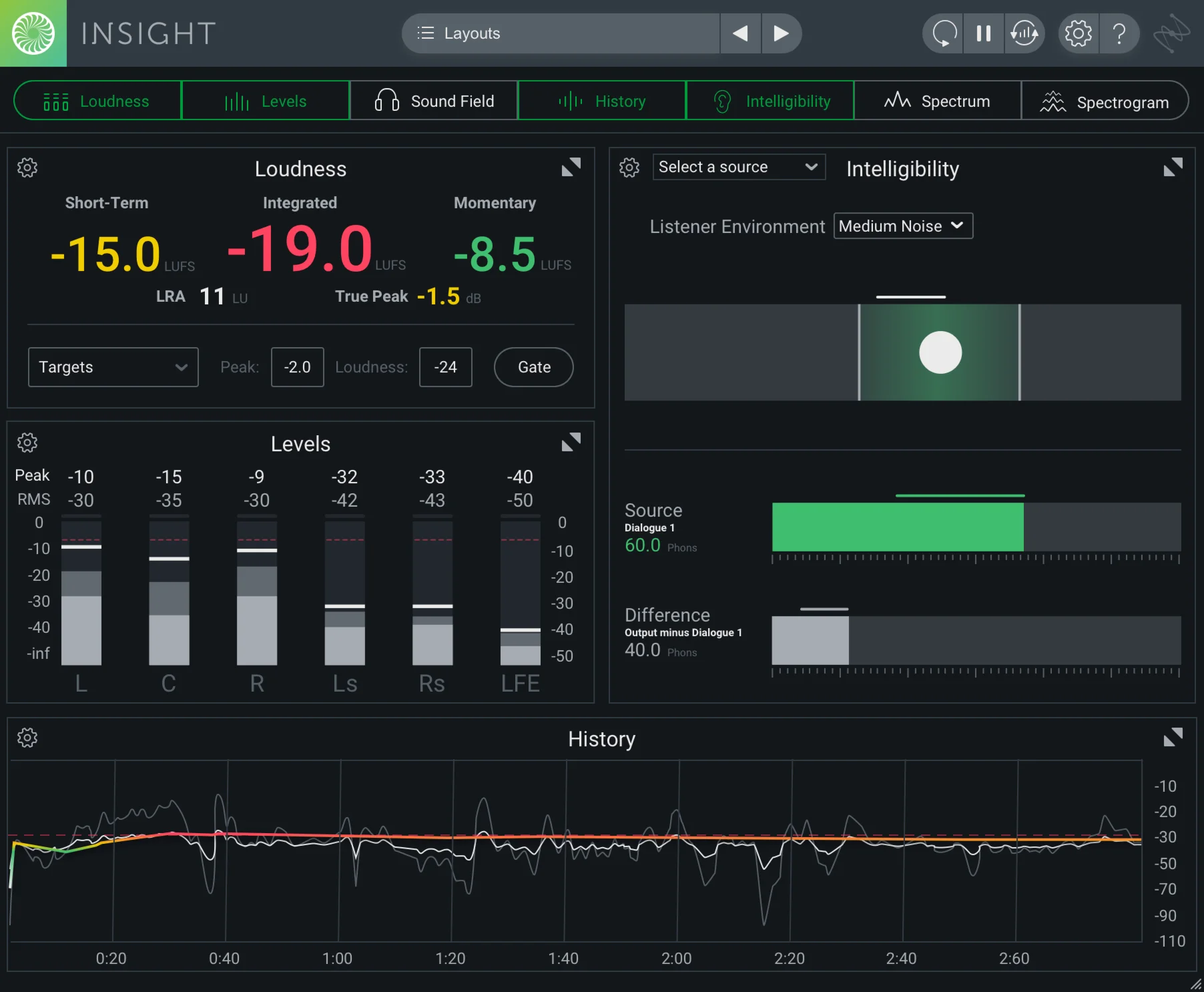Viewport: 1204px width, 992px height.
Task: Click the next layout arrow button
Action: tap(781, 33)
